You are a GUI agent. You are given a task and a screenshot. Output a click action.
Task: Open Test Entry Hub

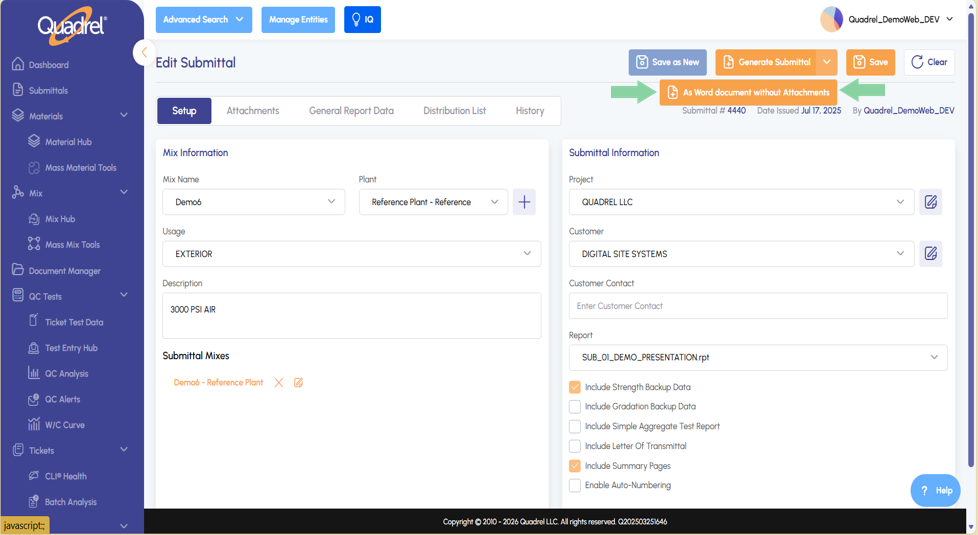tap(63, 348)
